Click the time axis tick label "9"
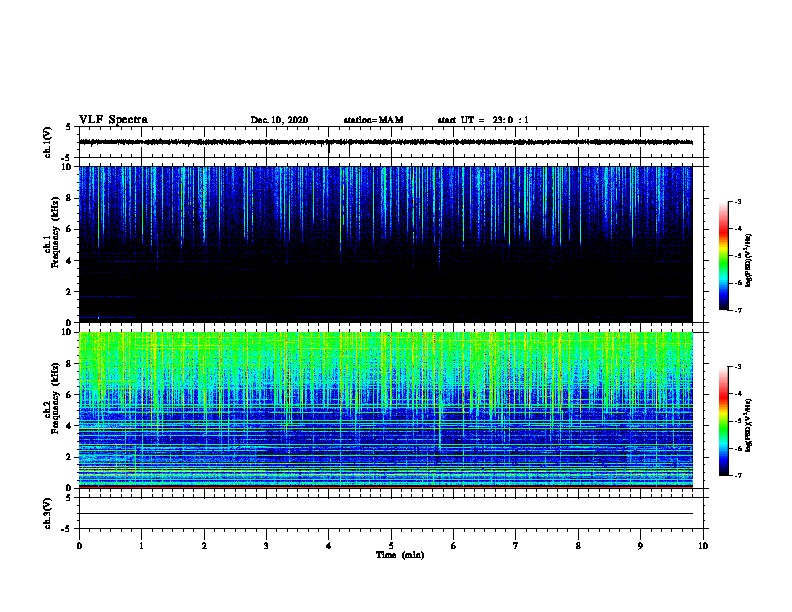This screenshot has width=792, height=612. coord(640,546)
